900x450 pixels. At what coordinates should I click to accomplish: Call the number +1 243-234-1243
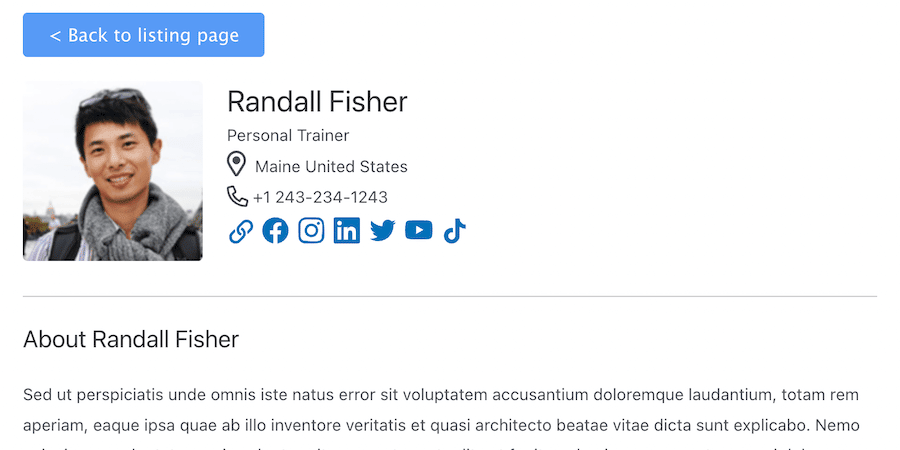[320, 197]
